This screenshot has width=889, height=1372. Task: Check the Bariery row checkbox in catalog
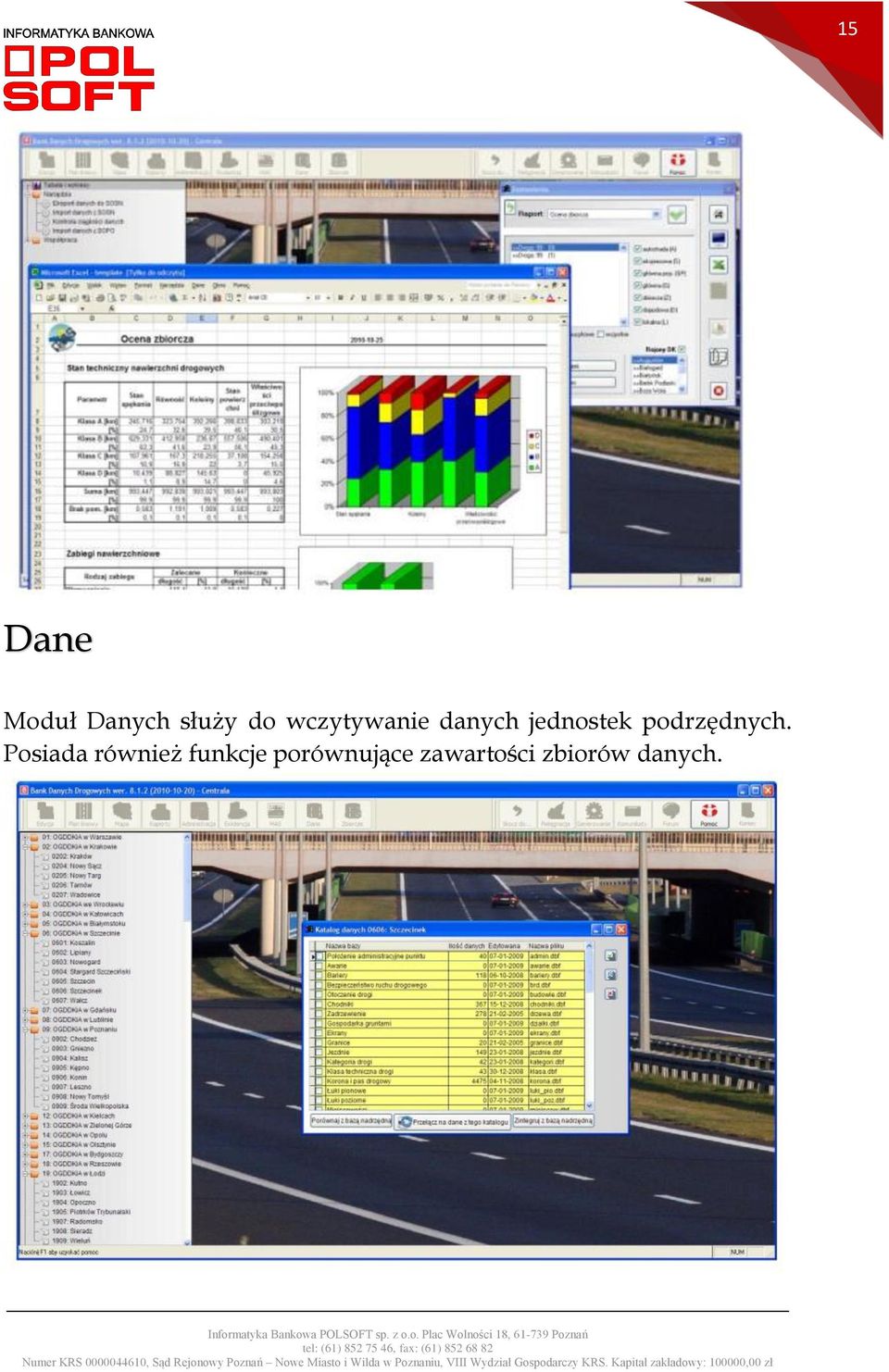(x=319, y=975)
